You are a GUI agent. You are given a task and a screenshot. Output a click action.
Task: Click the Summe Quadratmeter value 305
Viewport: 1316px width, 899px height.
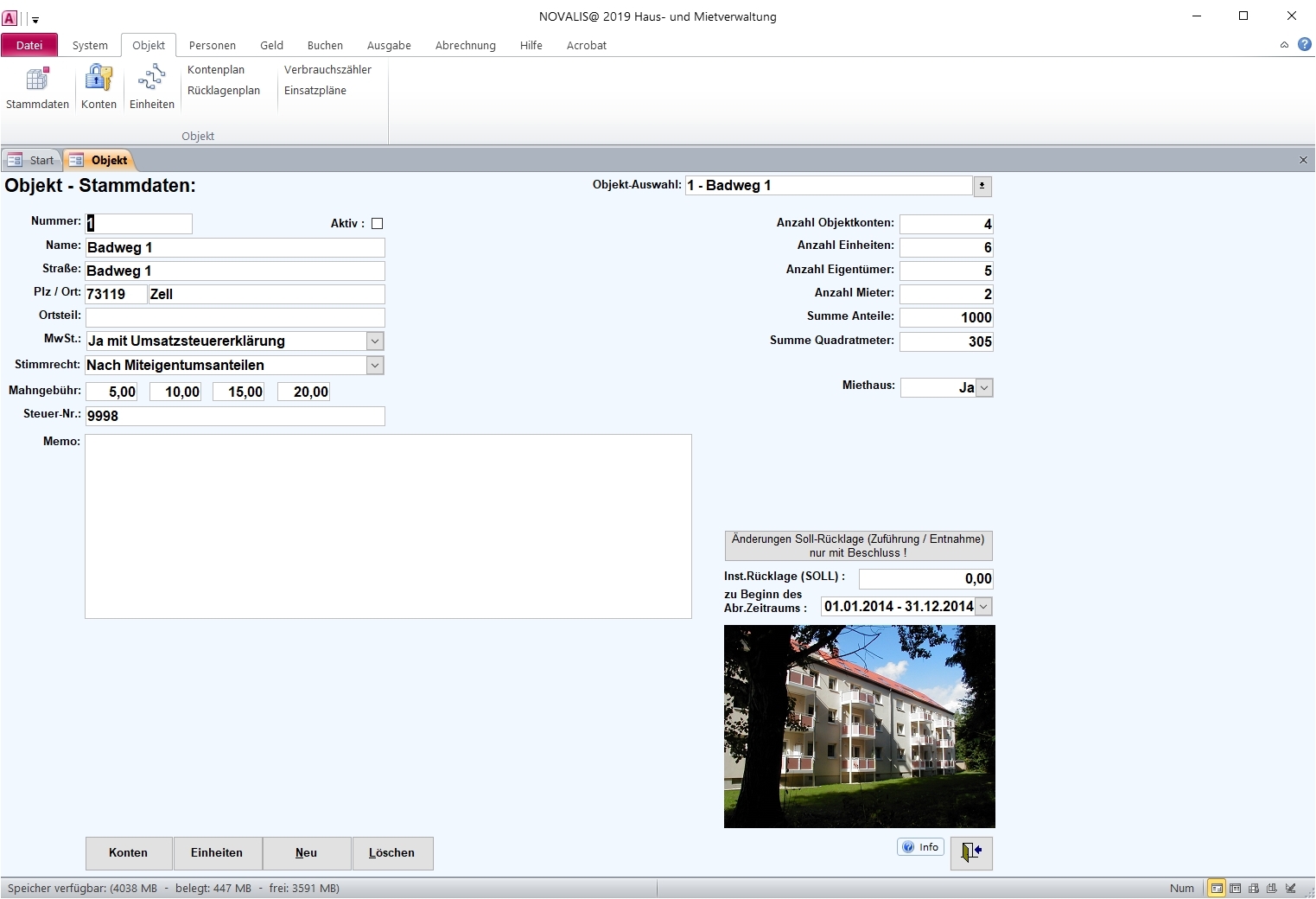pos(946,341)
